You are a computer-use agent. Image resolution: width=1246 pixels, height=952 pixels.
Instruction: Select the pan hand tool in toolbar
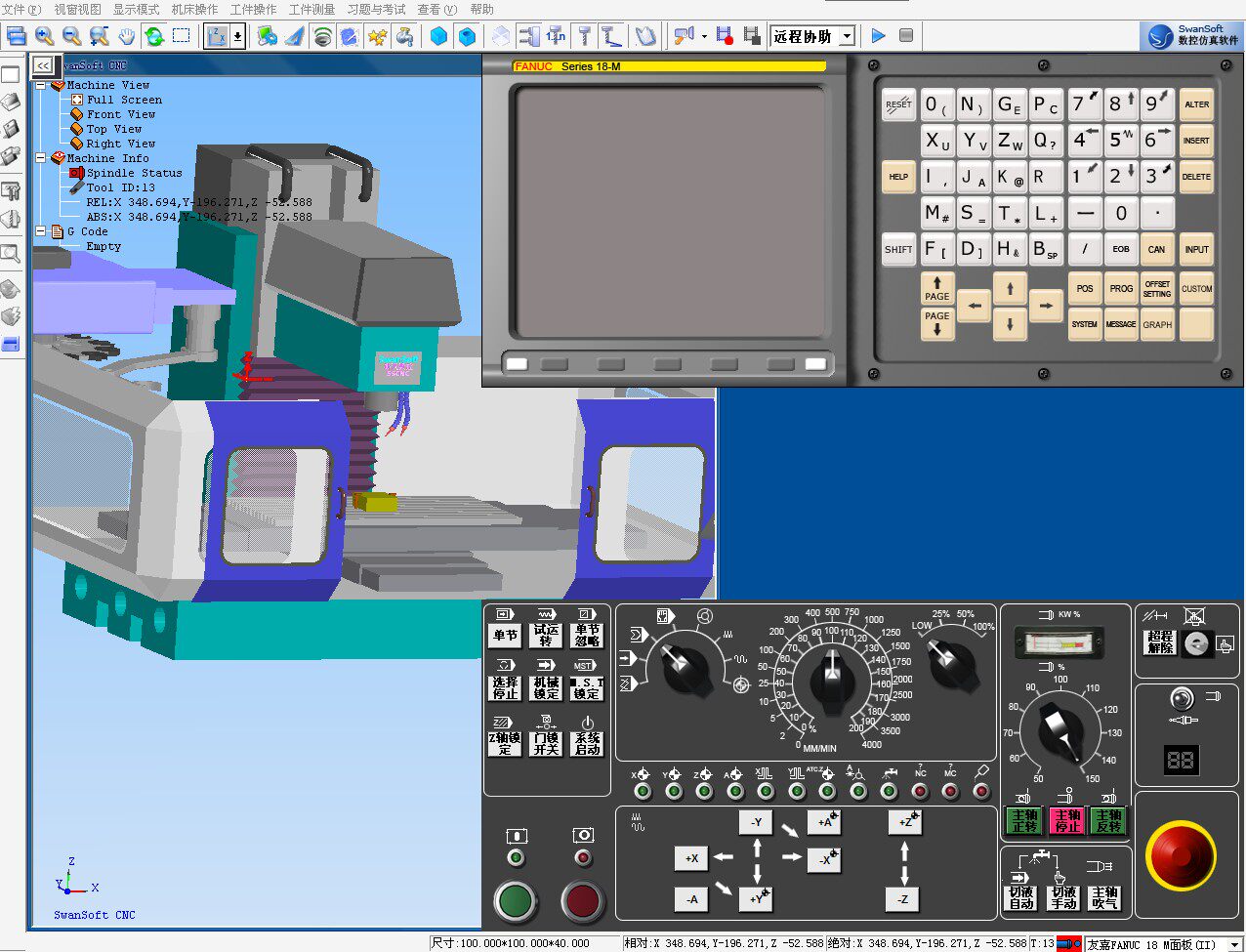[126, 36]
